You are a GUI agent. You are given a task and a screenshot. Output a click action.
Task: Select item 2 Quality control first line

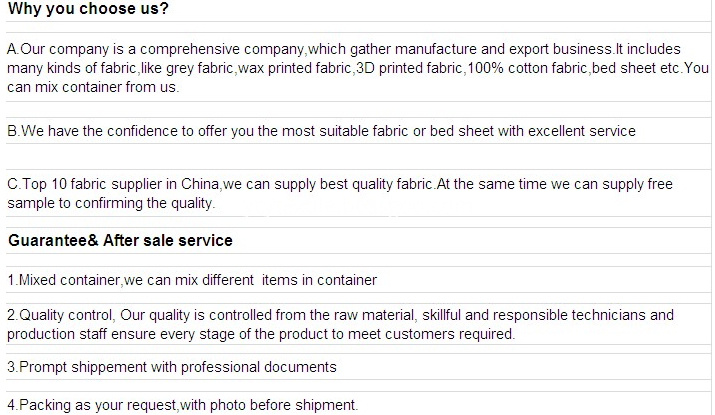[340, 315]
